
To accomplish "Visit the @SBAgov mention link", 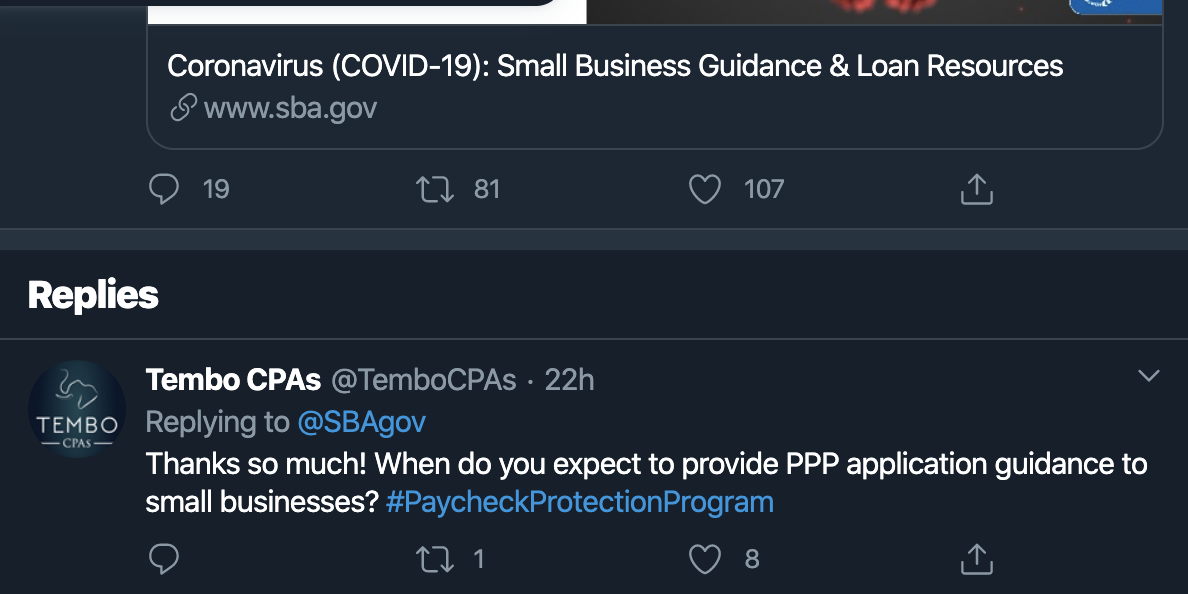I will coord(361,422).
